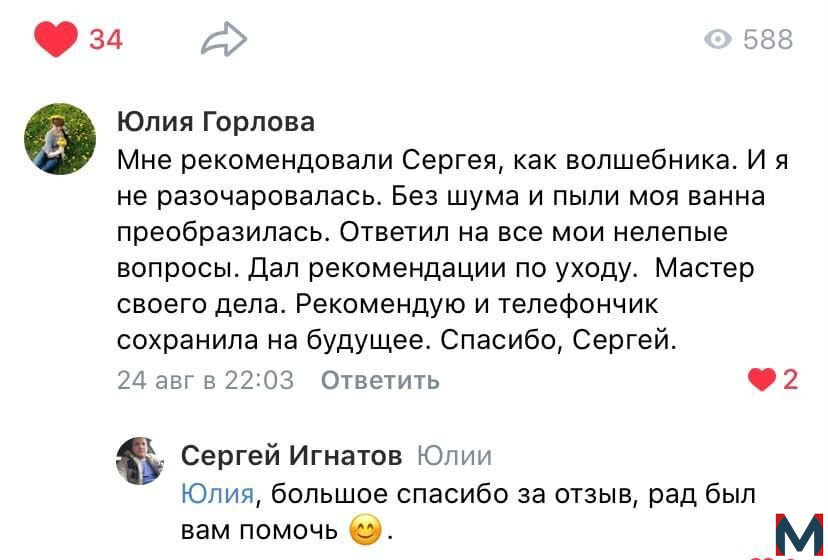828x560 pixels.
Task: Open Сергей Игнатов's profile avatar
Action: [x=140, y=461]
